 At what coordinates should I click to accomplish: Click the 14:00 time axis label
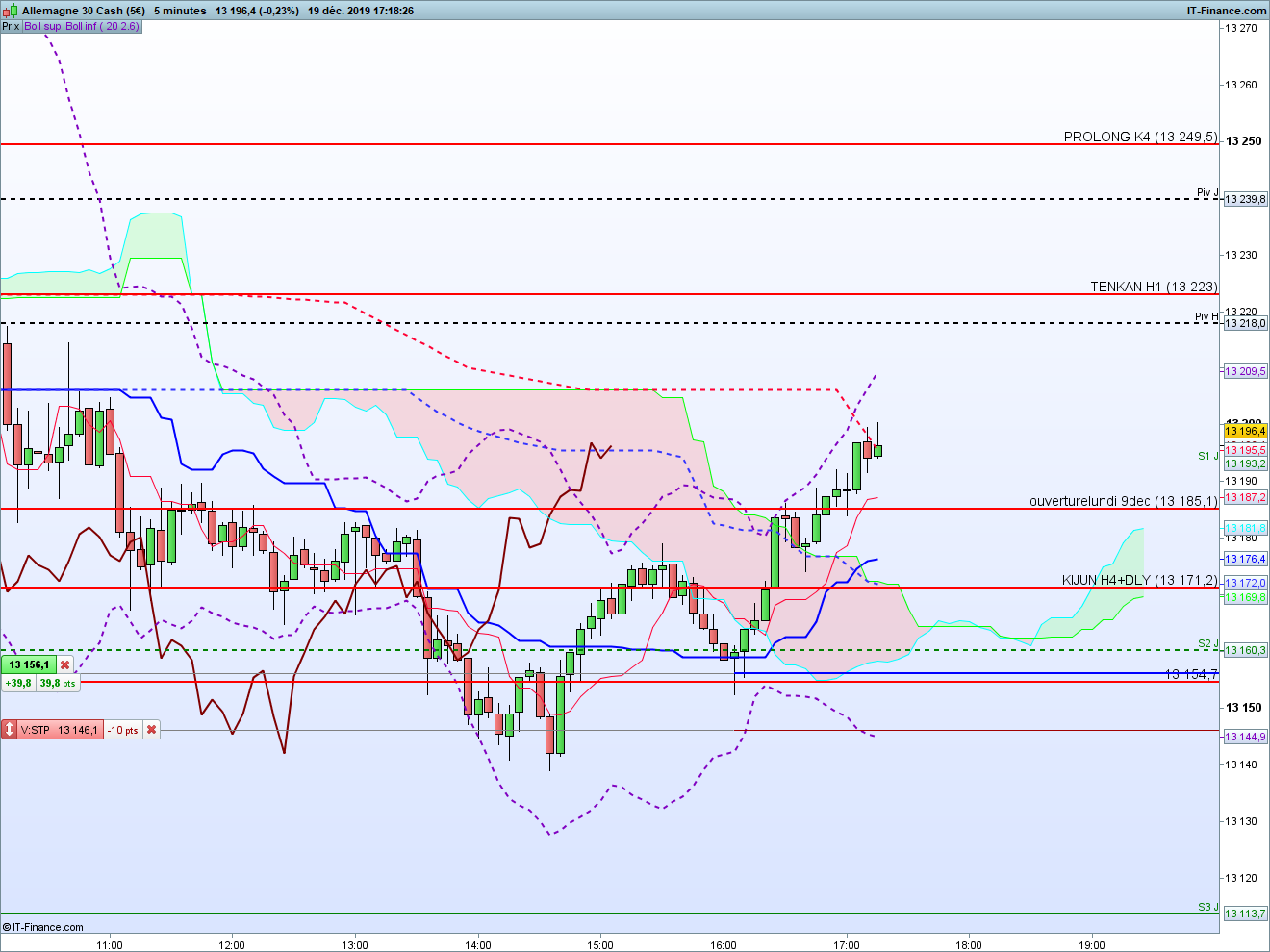478,944
